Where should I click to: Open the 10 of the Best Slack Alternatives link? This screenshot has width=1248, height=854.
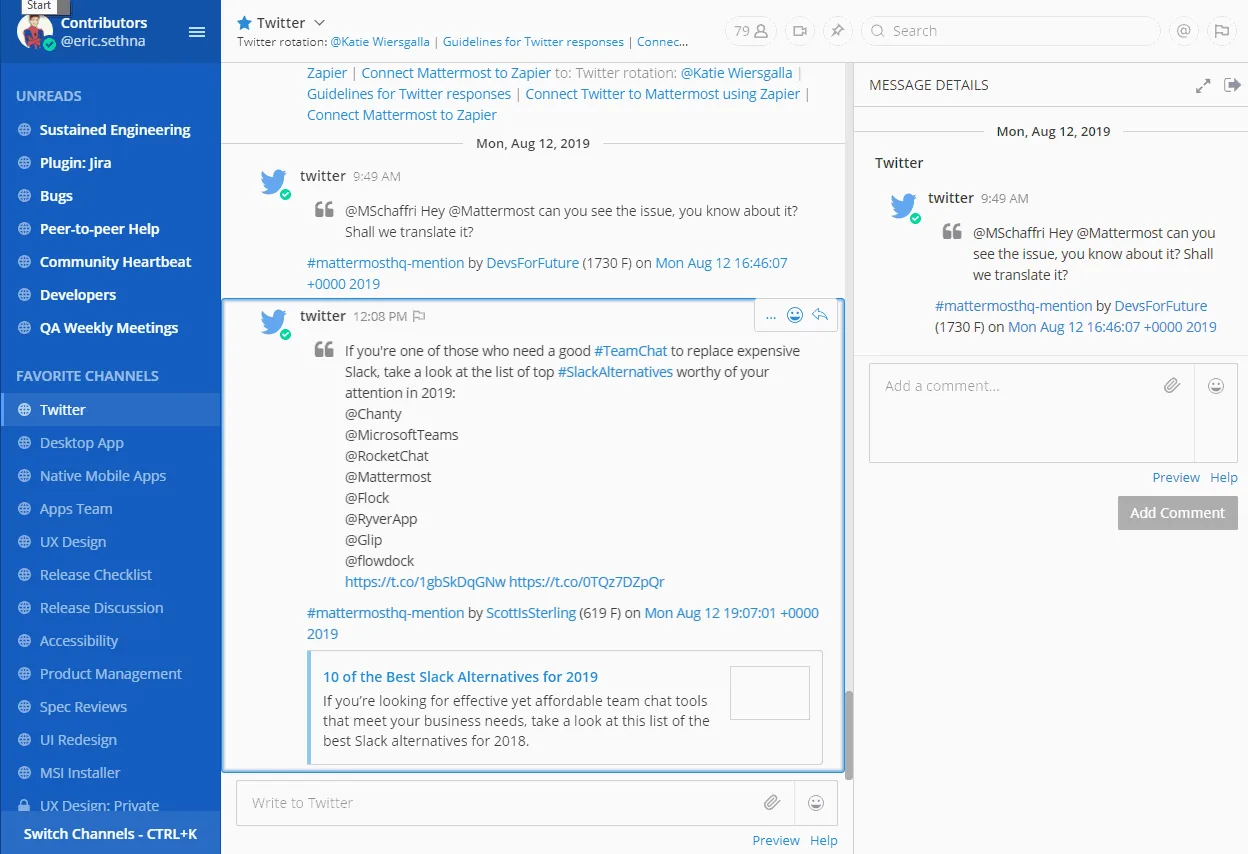(460, 677)
